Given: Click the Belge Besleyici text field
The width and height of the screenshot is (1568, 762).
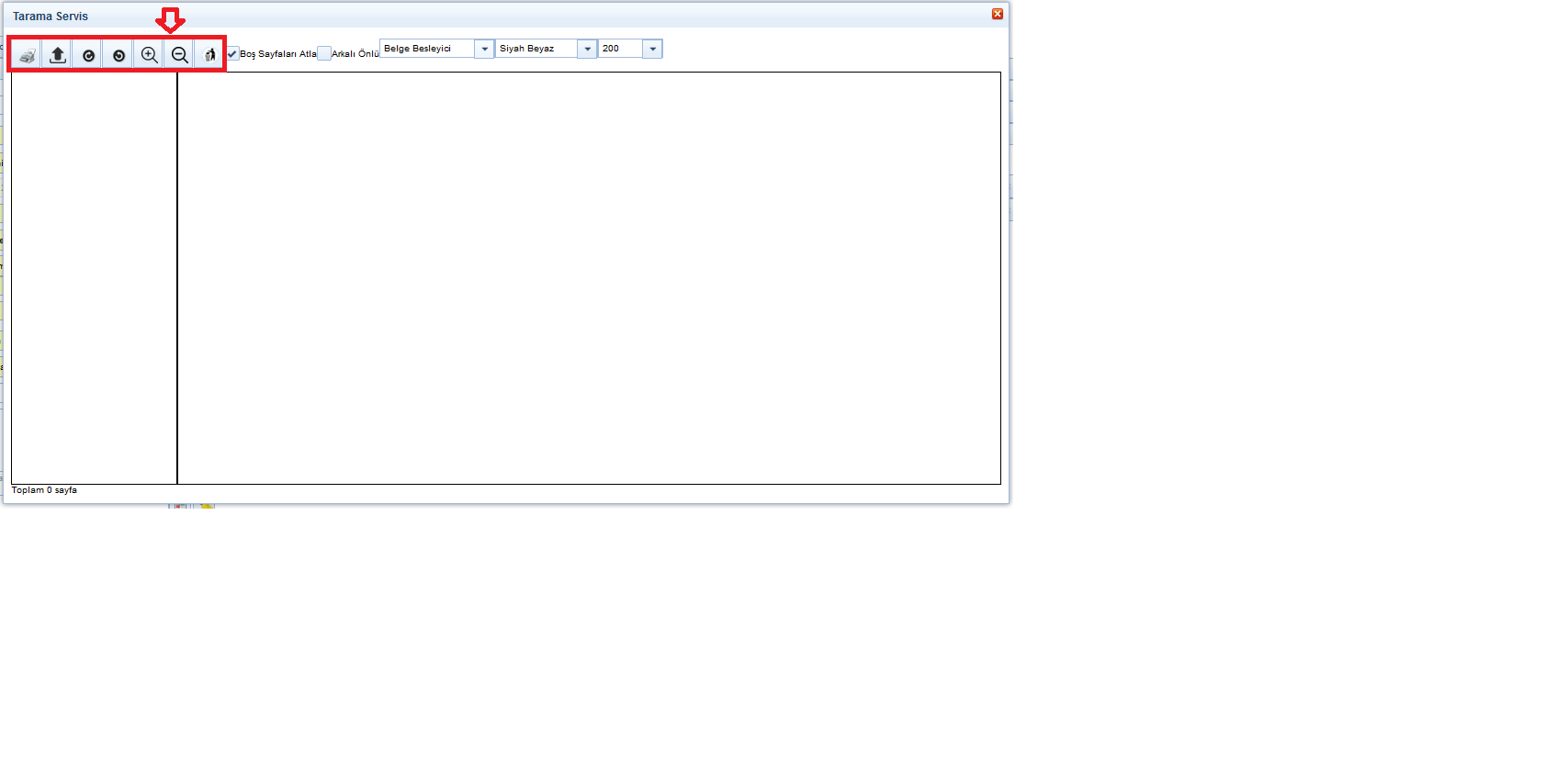Looking at the screenshot, I should [427, 49].
